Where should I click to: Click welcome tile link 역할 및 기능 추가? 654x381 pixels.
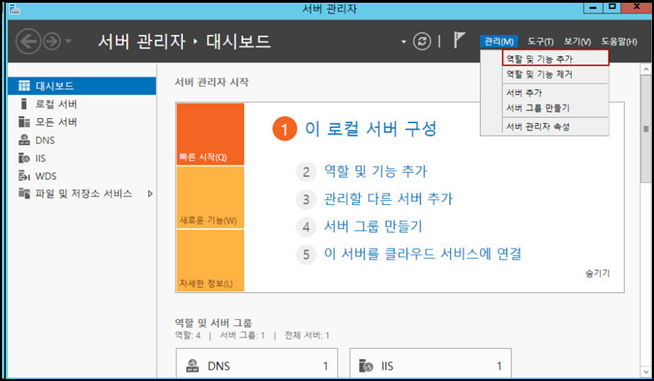point(375,171)
